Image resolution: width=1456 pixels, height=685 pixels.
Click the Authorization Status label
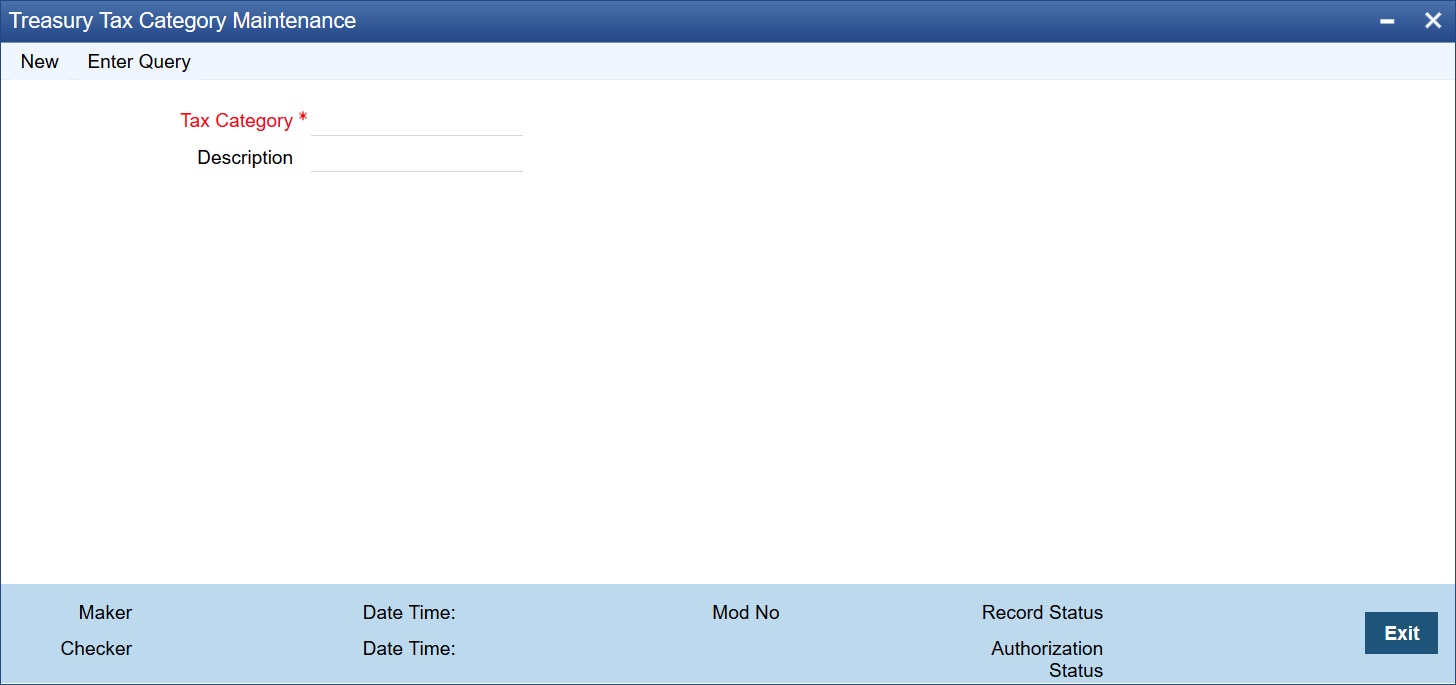[x=1047, y=660]
